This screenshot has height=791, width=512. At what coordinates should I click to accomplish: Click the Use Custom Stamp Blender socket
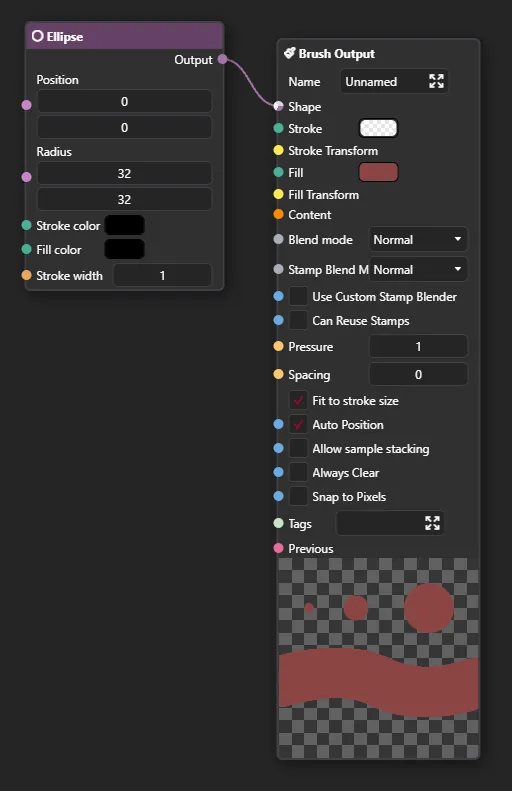[278, 296]
